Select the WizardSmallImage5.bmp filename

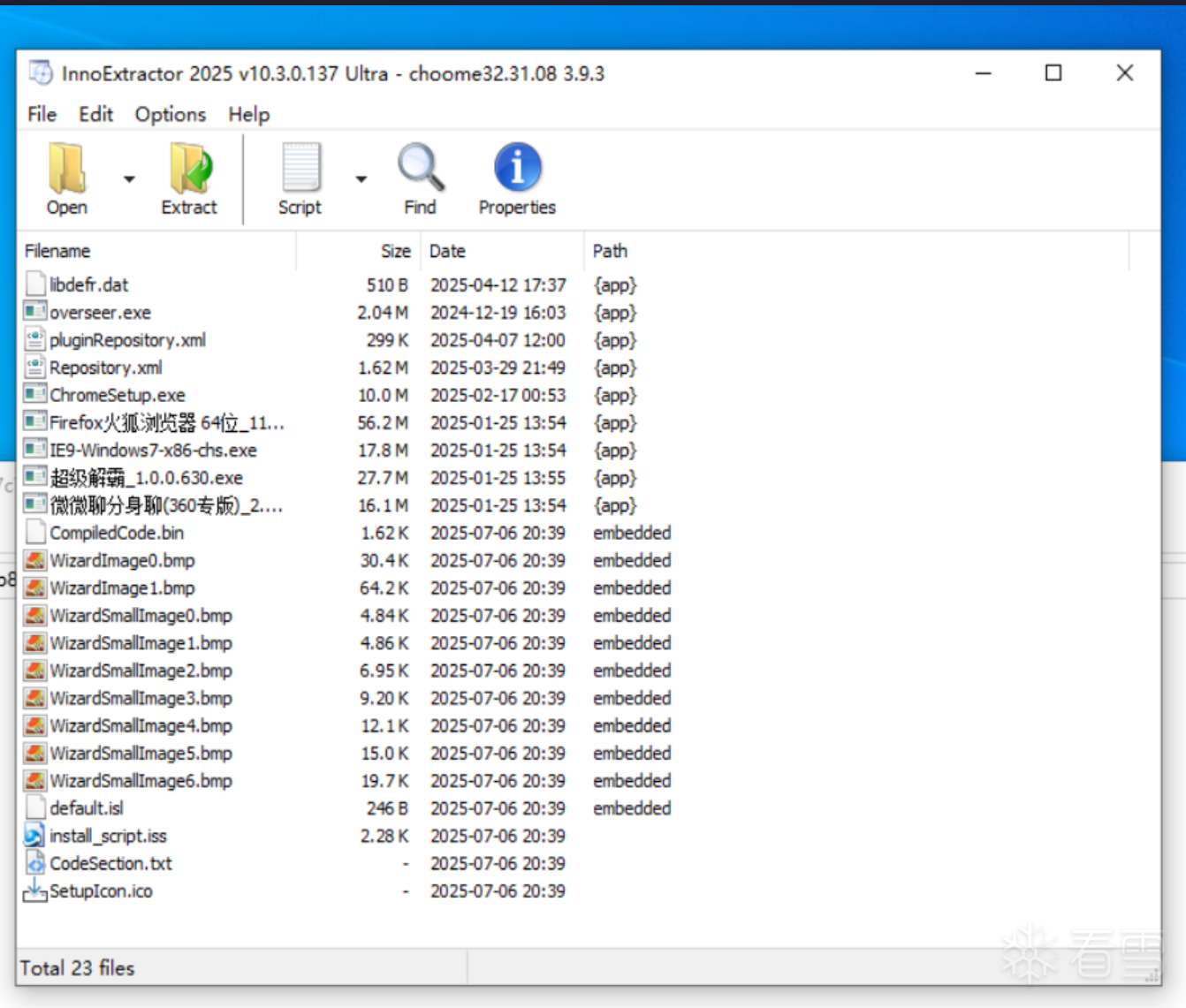coord(141,753)
